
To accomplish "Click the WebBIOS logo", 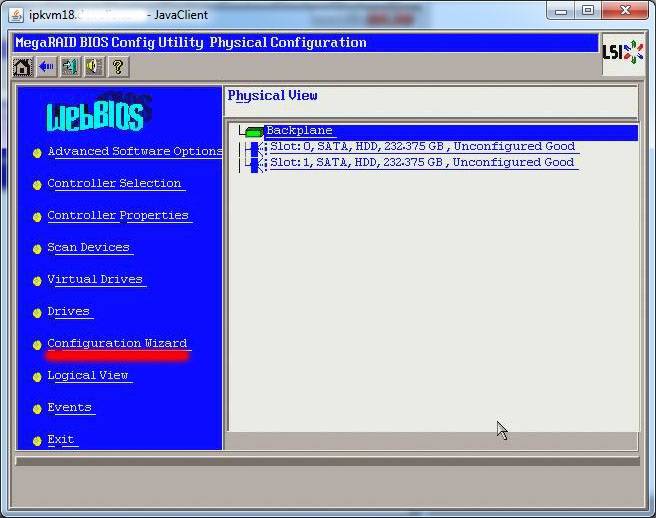I will coord(98,112).
